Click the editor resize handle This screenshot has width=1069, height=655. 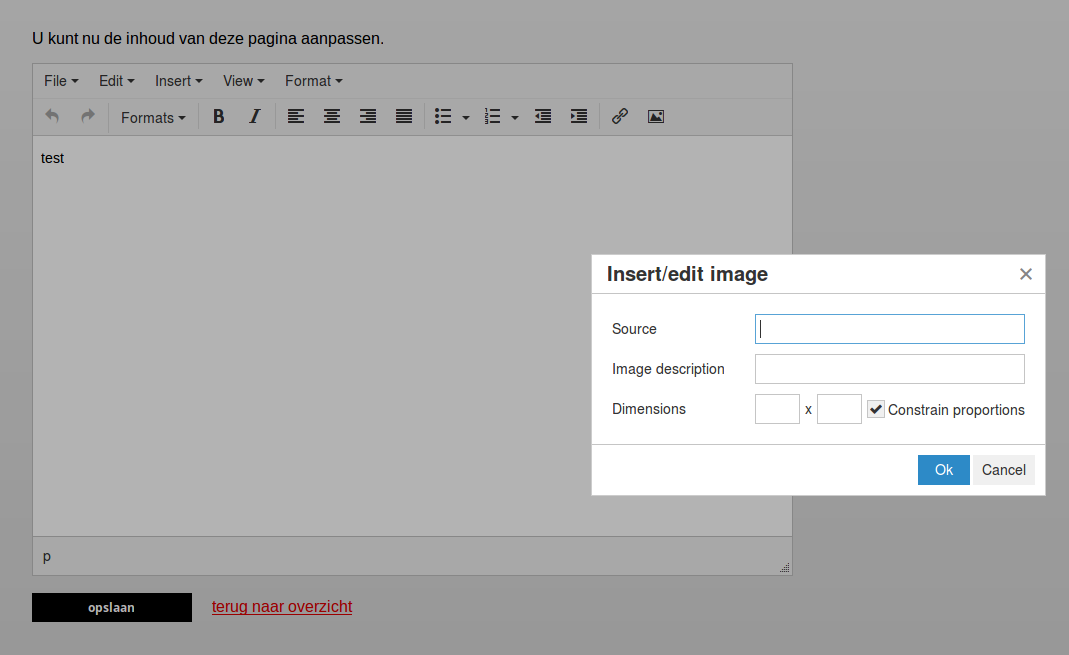click(785, 568)
